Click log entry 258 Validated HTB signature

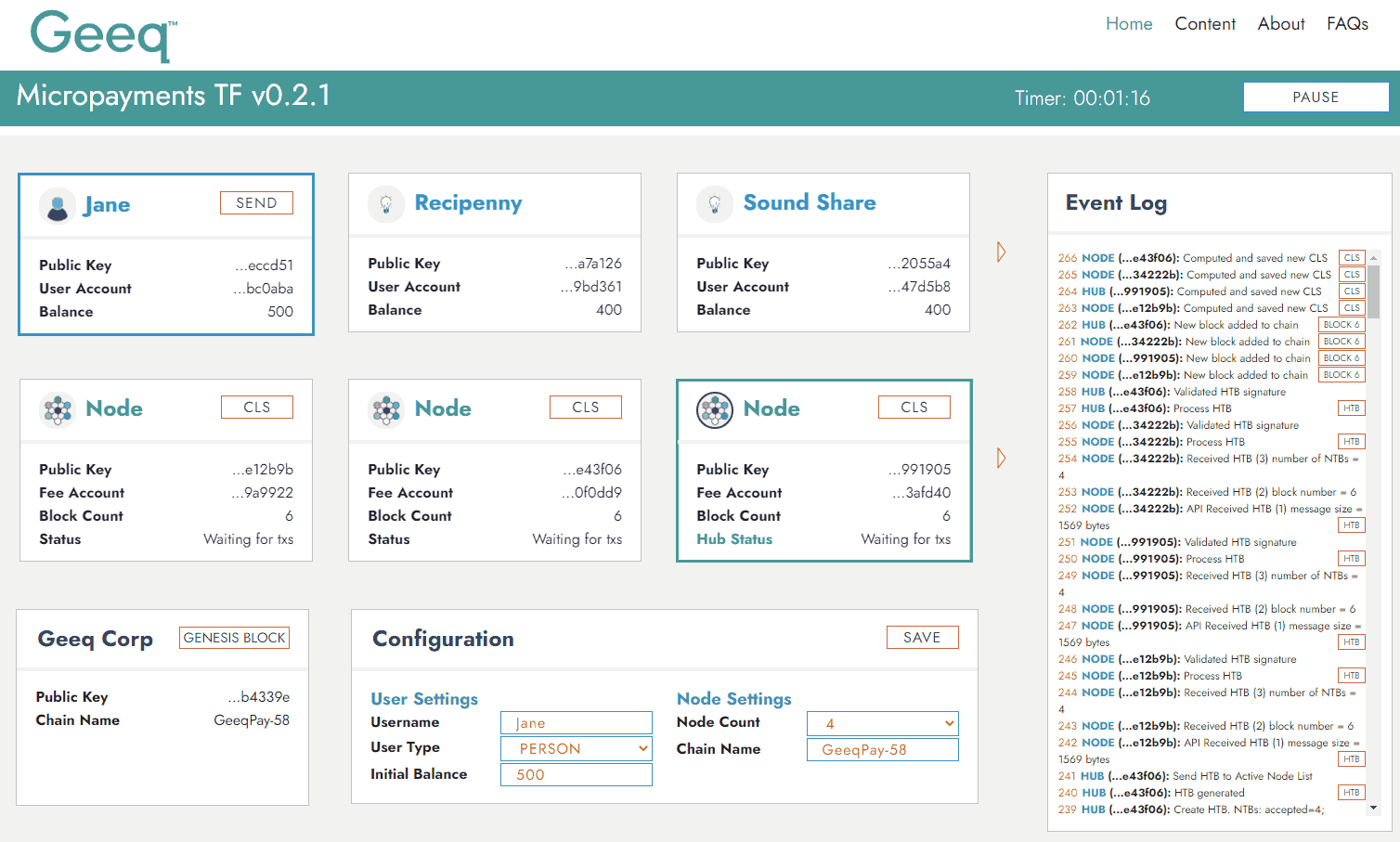1172,392
